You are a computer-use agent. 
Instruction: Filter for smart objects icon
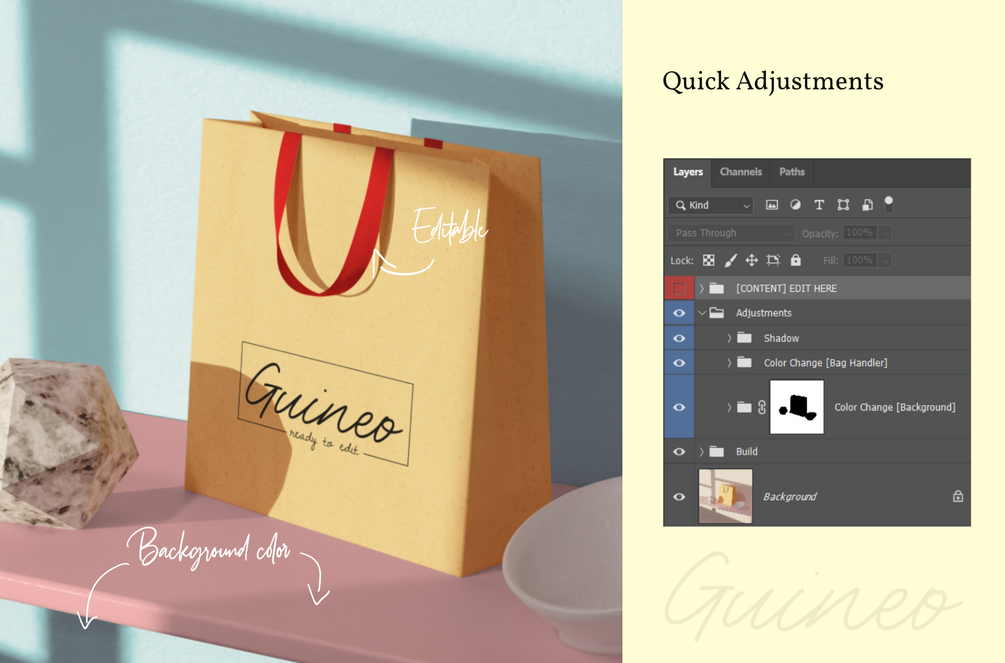click(867, 205)
